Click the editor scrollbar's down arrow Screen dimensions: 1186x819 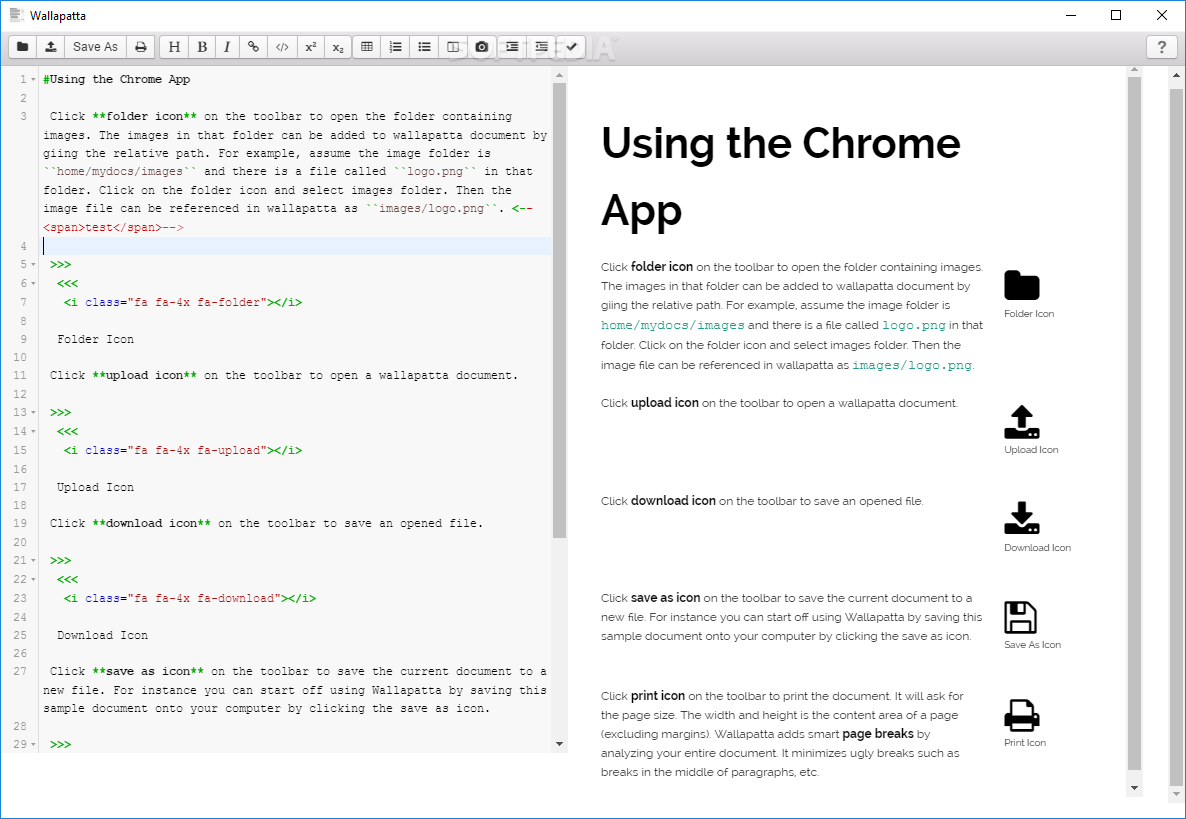point(560,744)
